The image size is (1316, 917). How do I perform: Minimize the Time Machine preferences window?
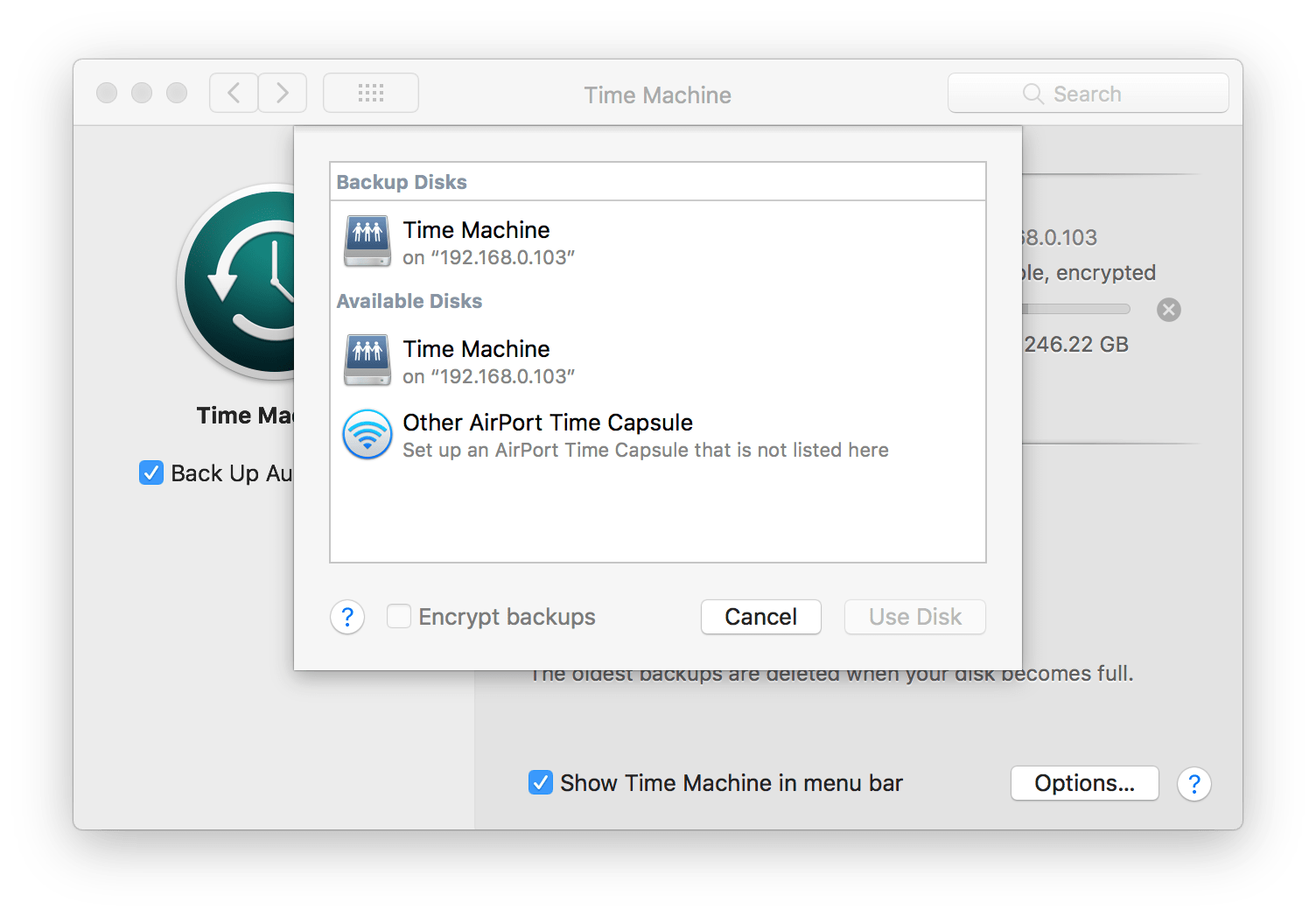point(142,93)
